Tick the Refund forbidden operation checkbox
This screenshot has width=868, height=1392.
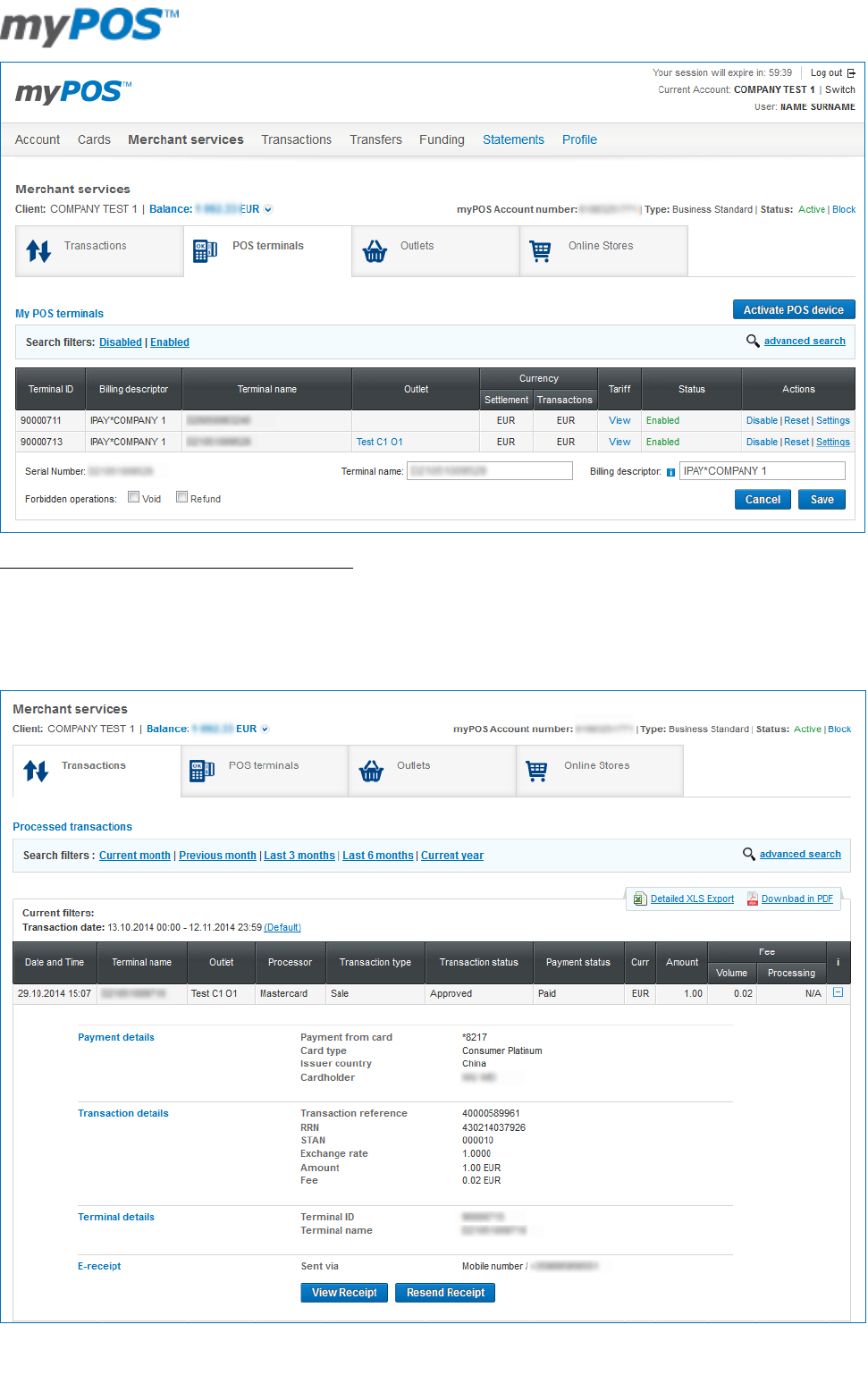pos(181,497)
